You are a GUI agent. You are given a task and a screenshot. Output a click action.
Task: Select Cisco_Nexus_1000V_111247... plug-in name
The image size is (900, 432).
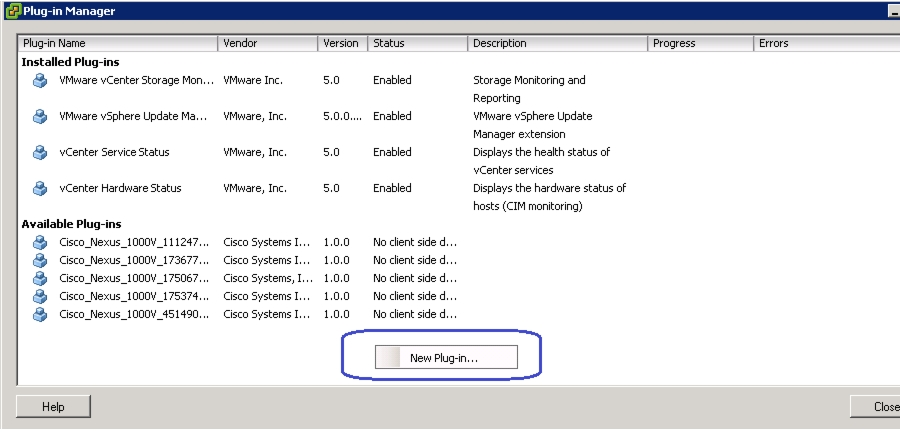pos(134,242)
